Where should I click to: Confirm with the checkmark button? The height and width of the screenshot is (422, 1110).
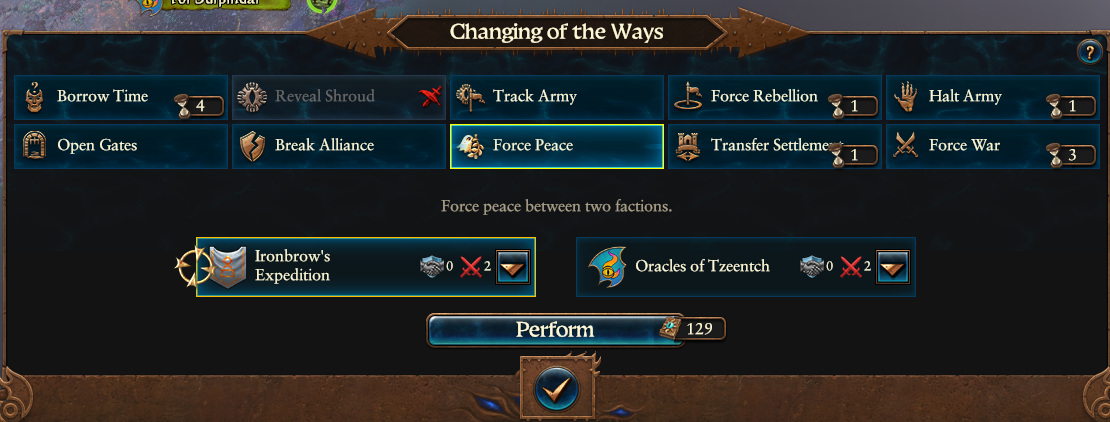click(x=555, y=386)
